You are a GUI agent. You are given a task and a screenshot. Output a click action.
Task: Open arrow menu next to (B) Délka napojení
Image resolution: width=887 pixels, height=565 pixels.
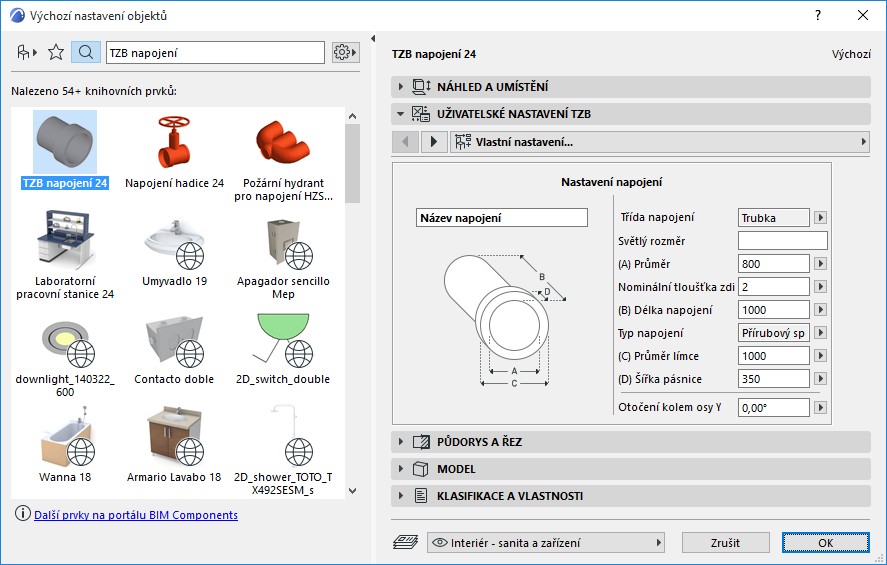click(x=820, y=310)
